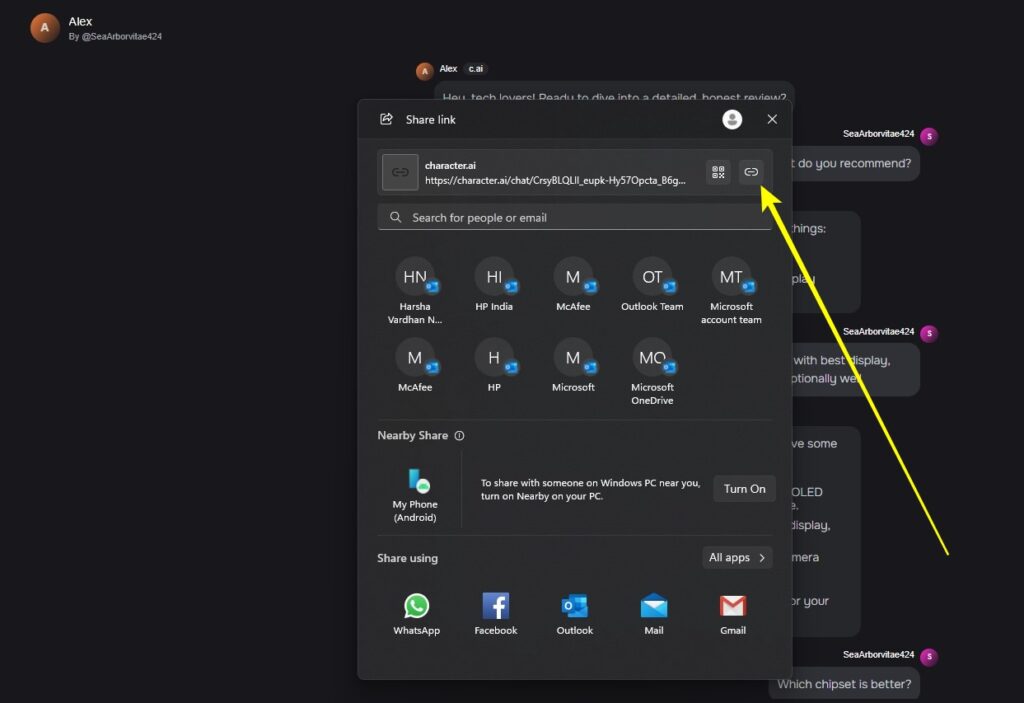
Task: Choose the Outlook Team contact
Action: [652, 285]
